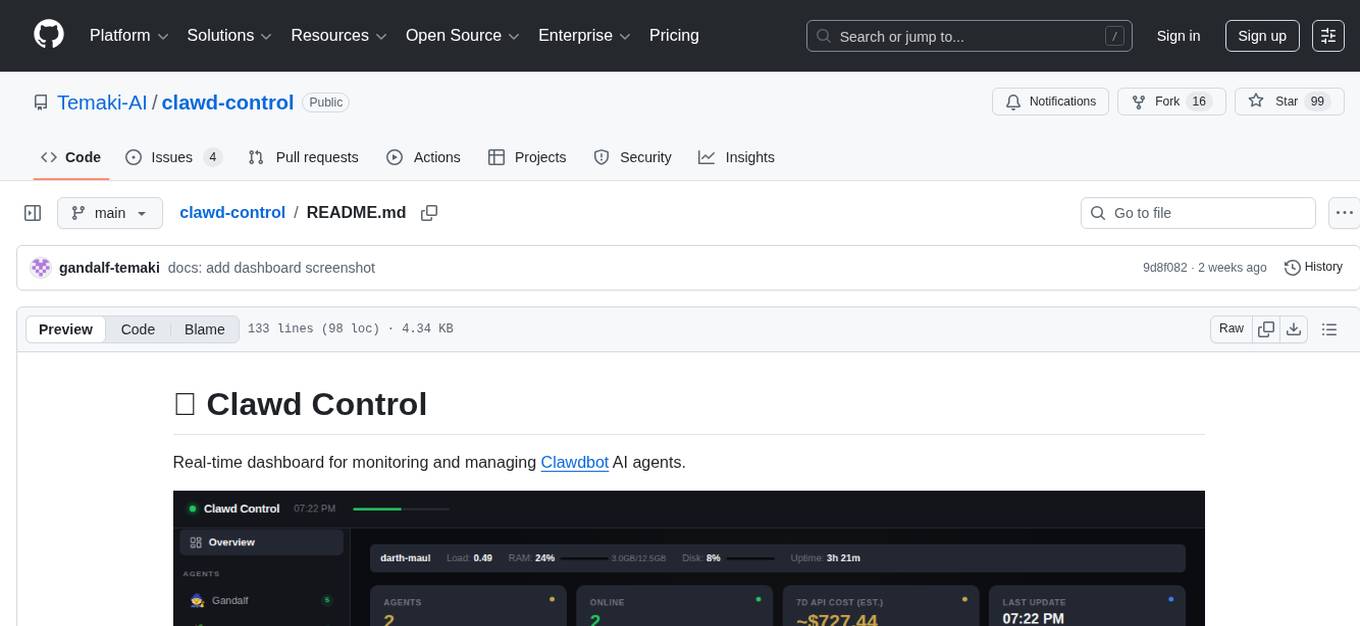Viewport: 1360px width, 626px height.
Task: Click the Go to file search field
Action: [x=1197, y=212]
